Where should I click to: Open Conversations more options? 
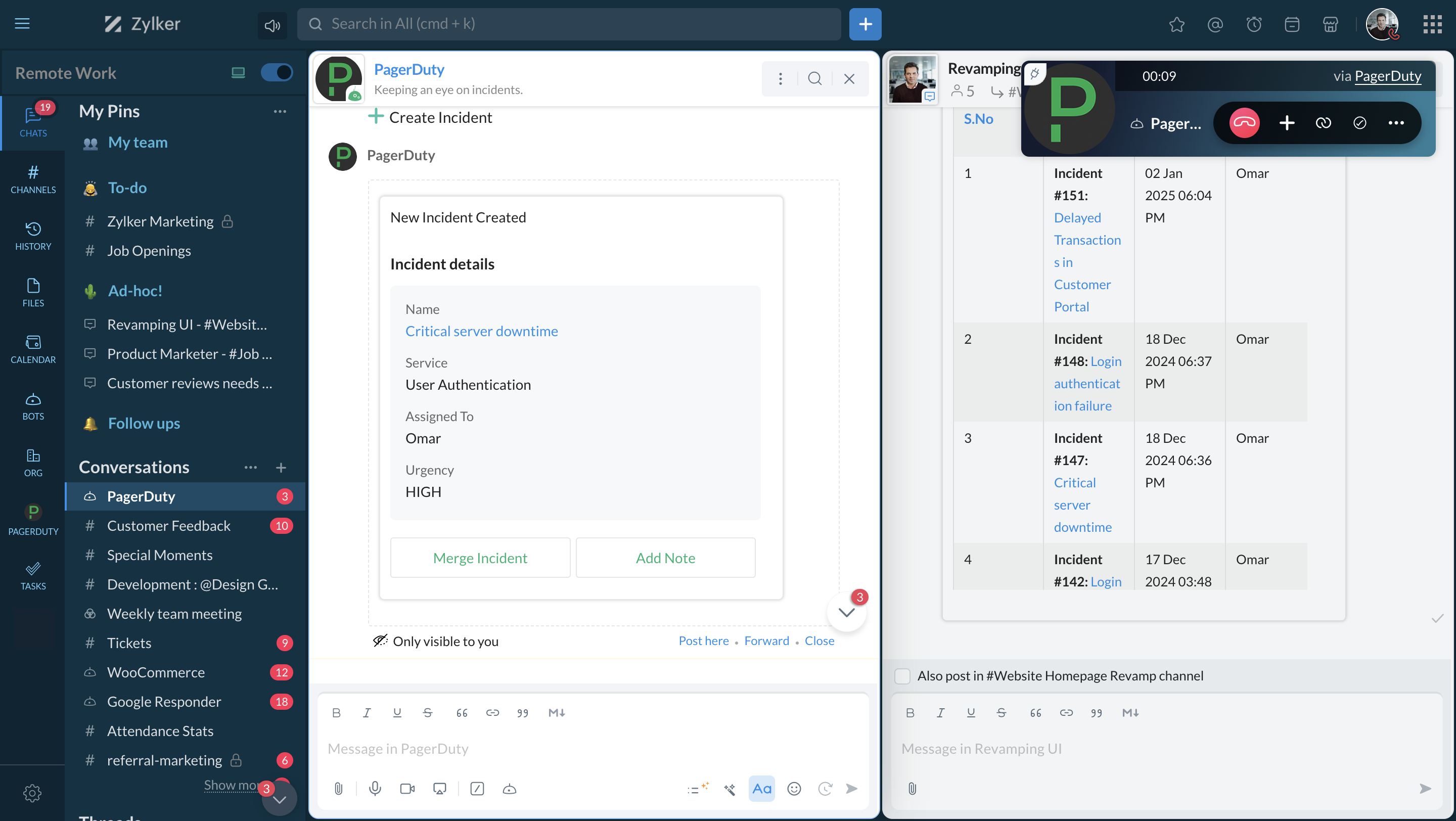tap(250, 467)
